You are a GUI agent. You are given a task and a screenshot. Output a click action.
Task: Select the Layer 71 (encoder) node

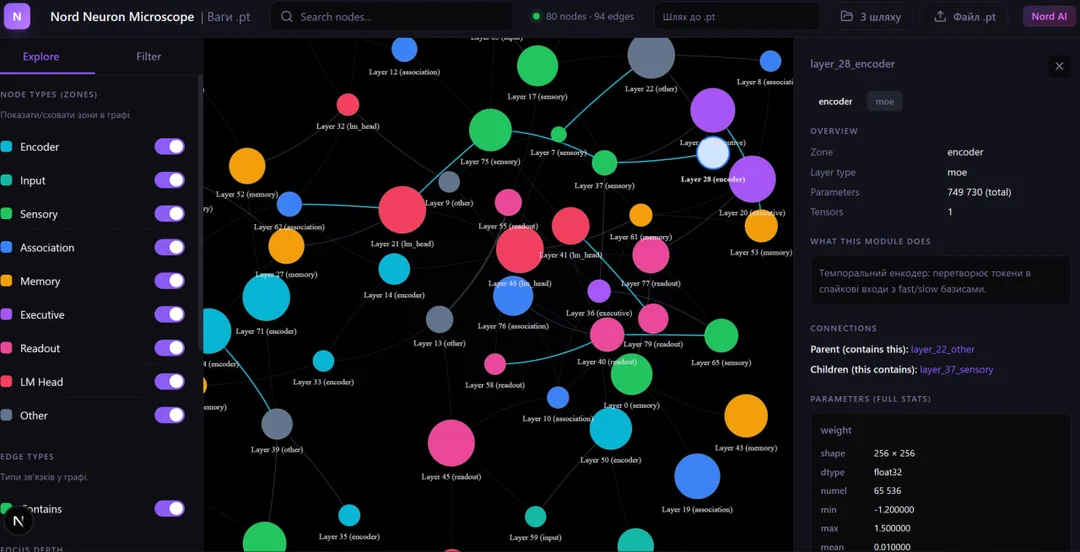tap(266, 298)
